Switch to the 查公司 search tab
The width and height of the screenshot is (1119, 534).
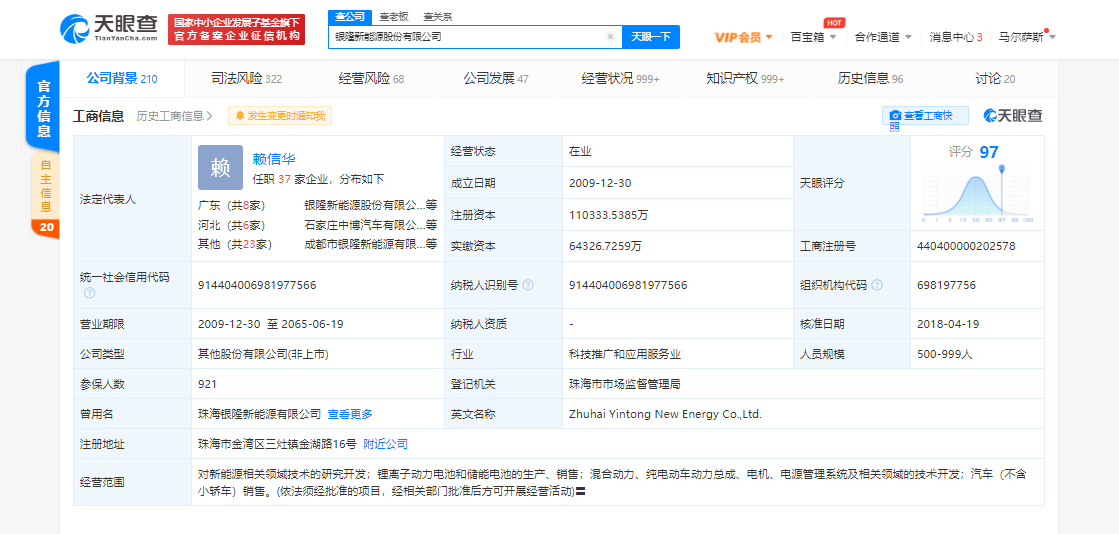pyautogui.click(x=351, y=16)
